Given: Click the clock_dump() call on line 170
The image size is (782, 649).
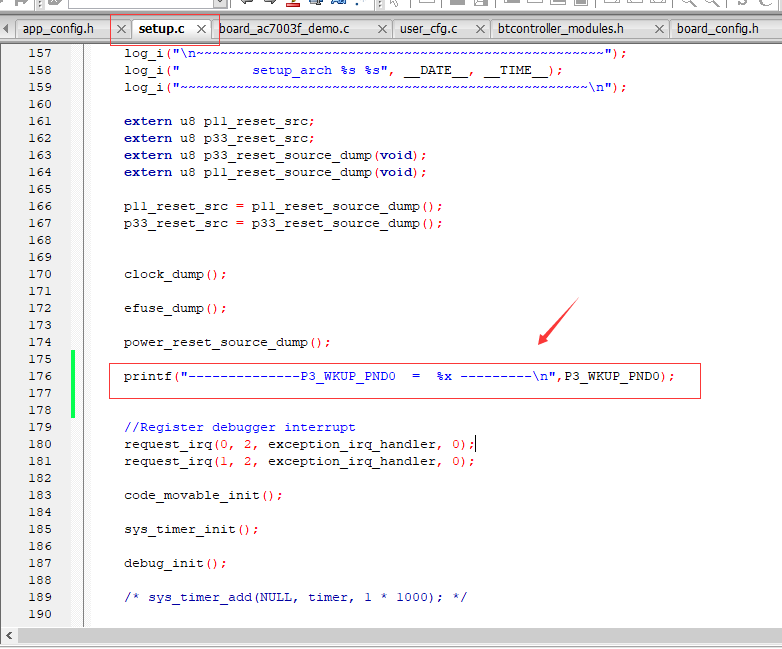Looking at the screenshot, I should (175, 274).
